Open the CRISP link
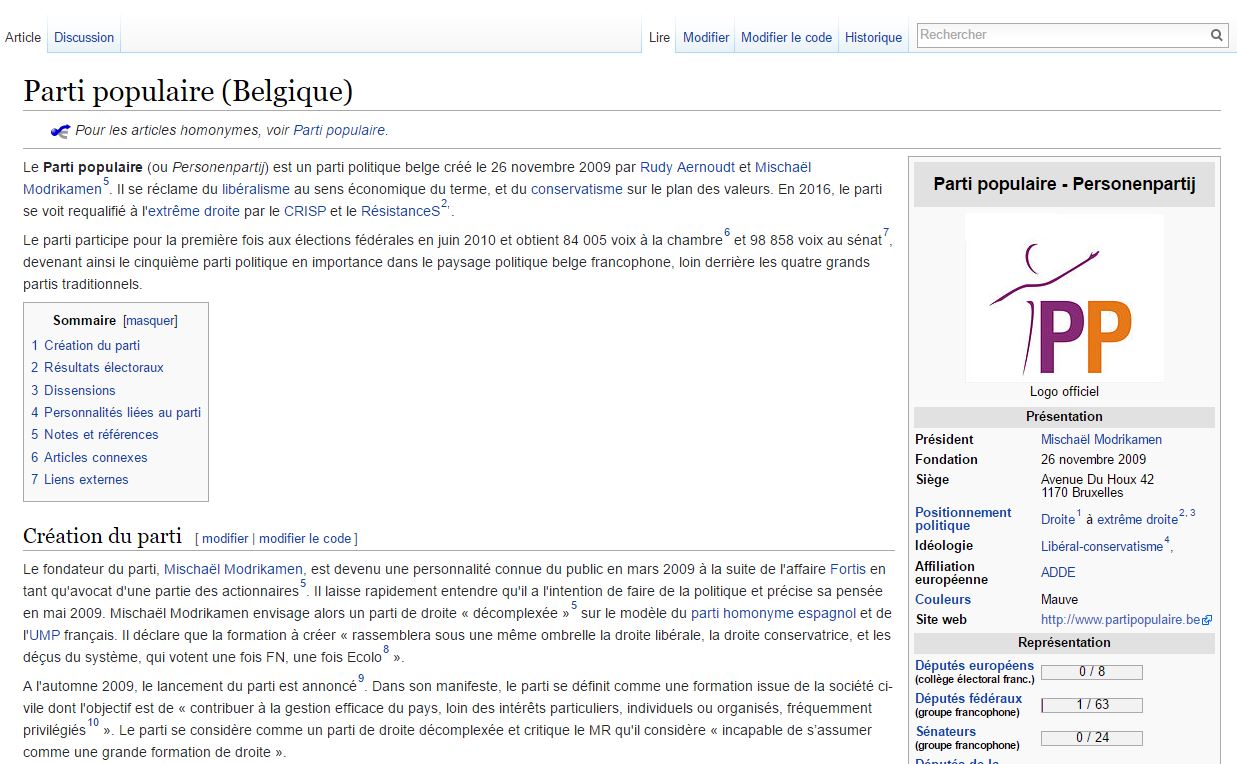This screenshot has width=1237, height=764. pyautogui.click(x=305, y=212)
